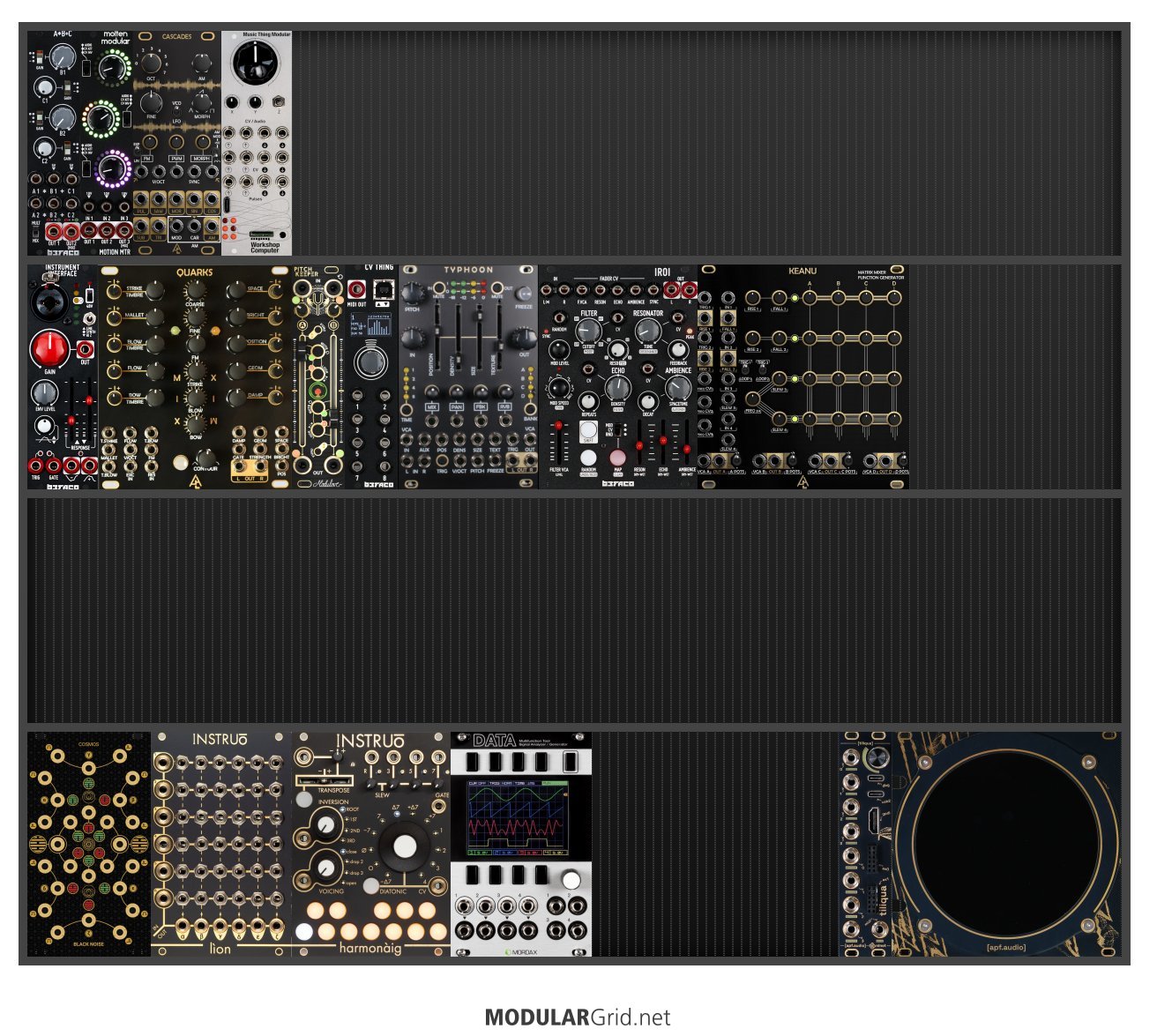The image size is (1157, 1036).
Task: Click the DENSITY slider on Typhoon
Action: [x=459, y=339]
